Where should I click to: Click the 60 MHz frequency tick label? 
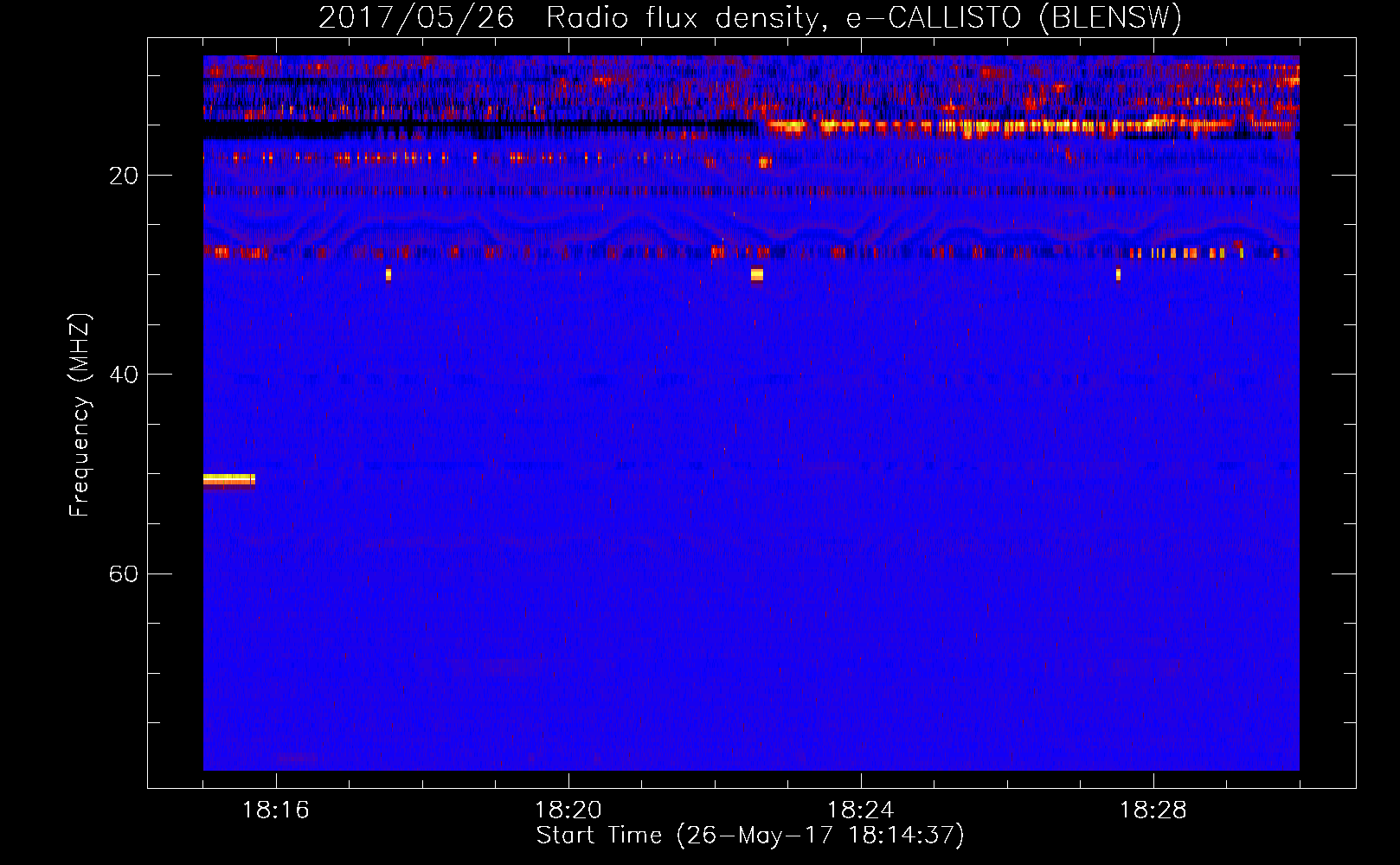coord(124,573)
